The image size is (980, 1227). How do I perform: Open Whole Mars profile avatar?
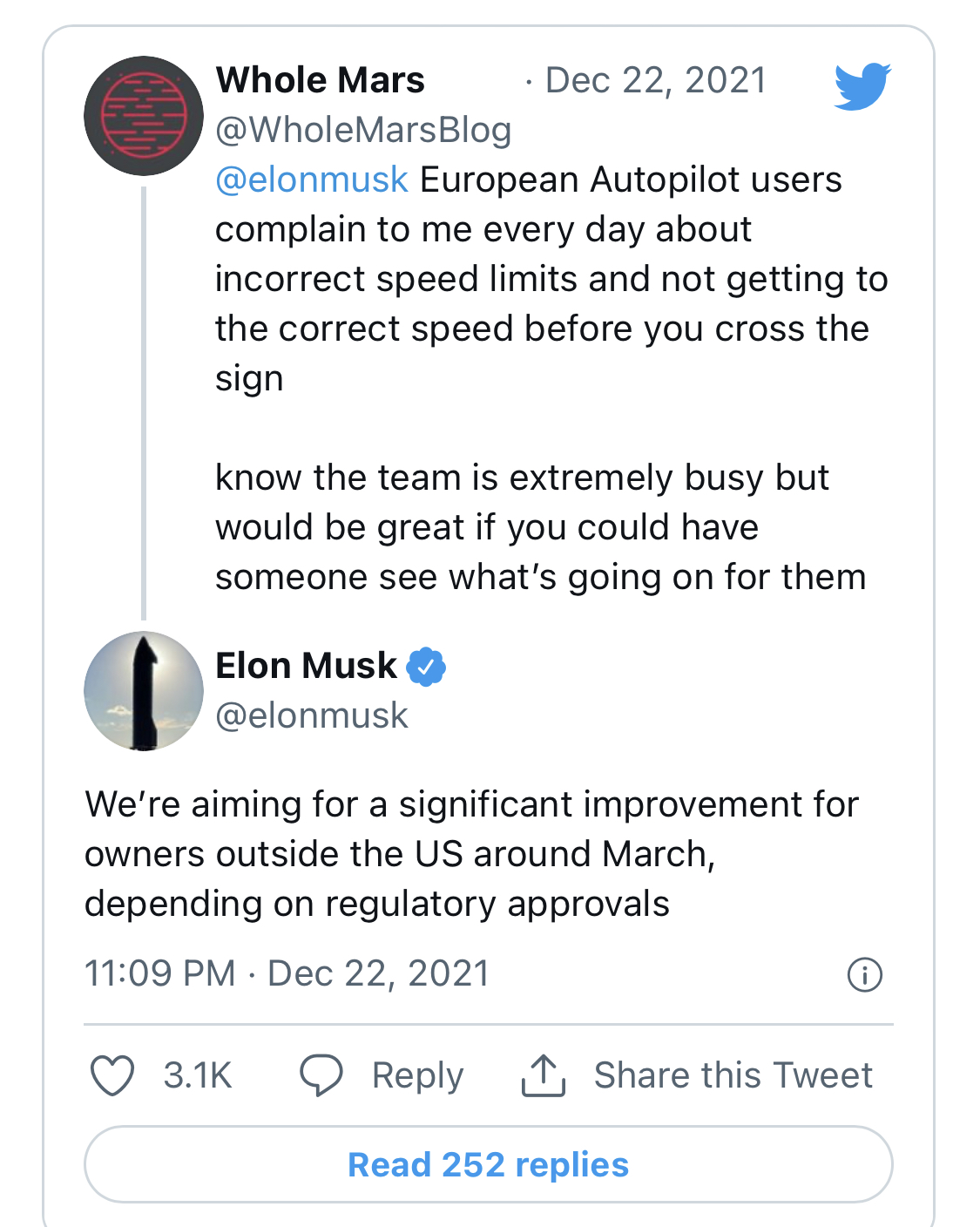[144, 116]
